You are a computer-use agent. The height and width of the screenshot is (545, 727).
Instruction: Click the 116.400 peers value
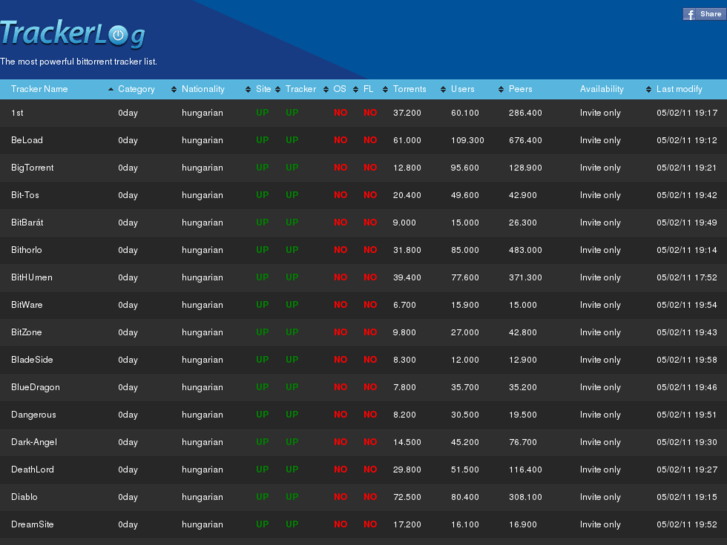tap(525, 469)
